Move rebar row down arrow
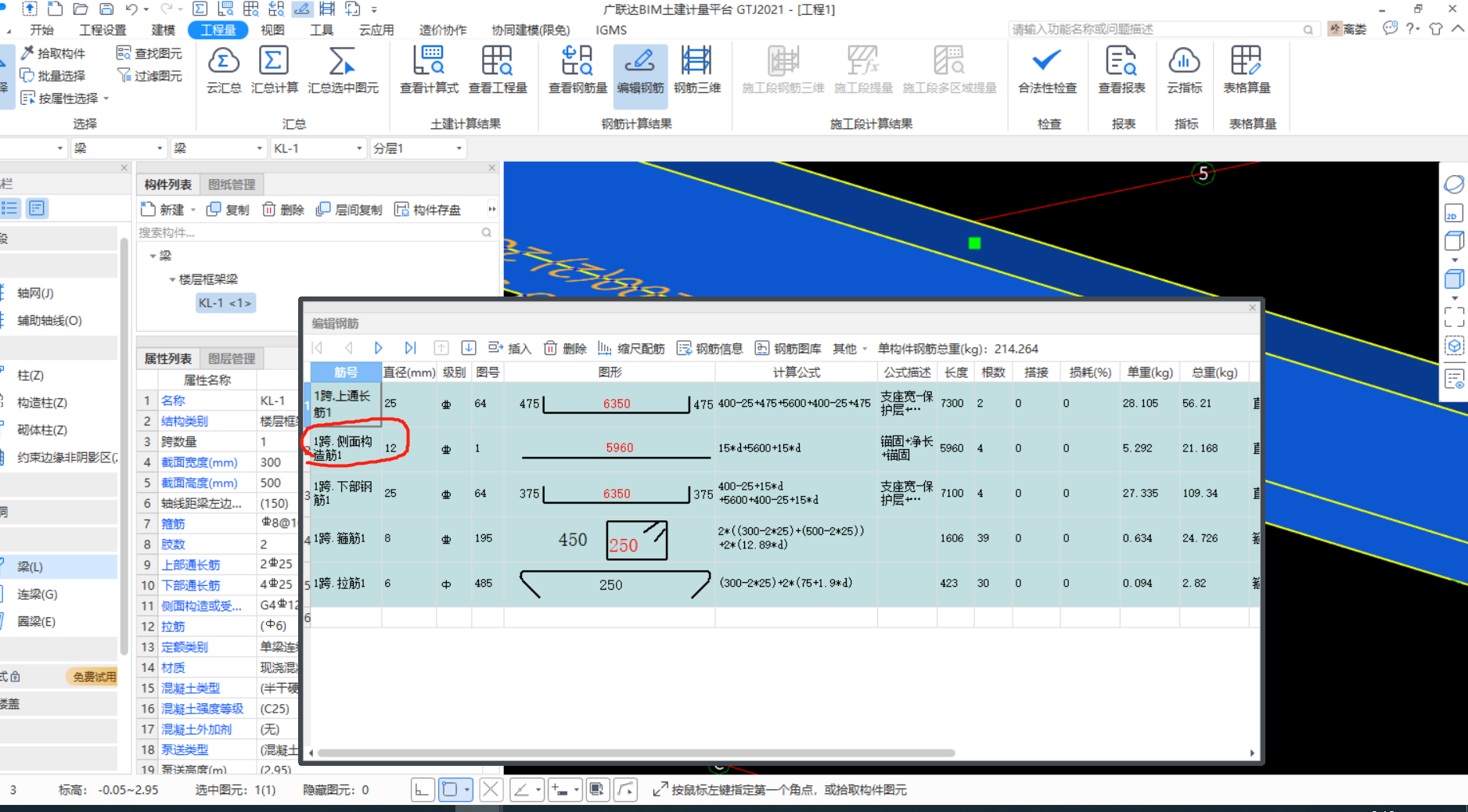This screenshot has width=1468, height=812. click(468, 348)
